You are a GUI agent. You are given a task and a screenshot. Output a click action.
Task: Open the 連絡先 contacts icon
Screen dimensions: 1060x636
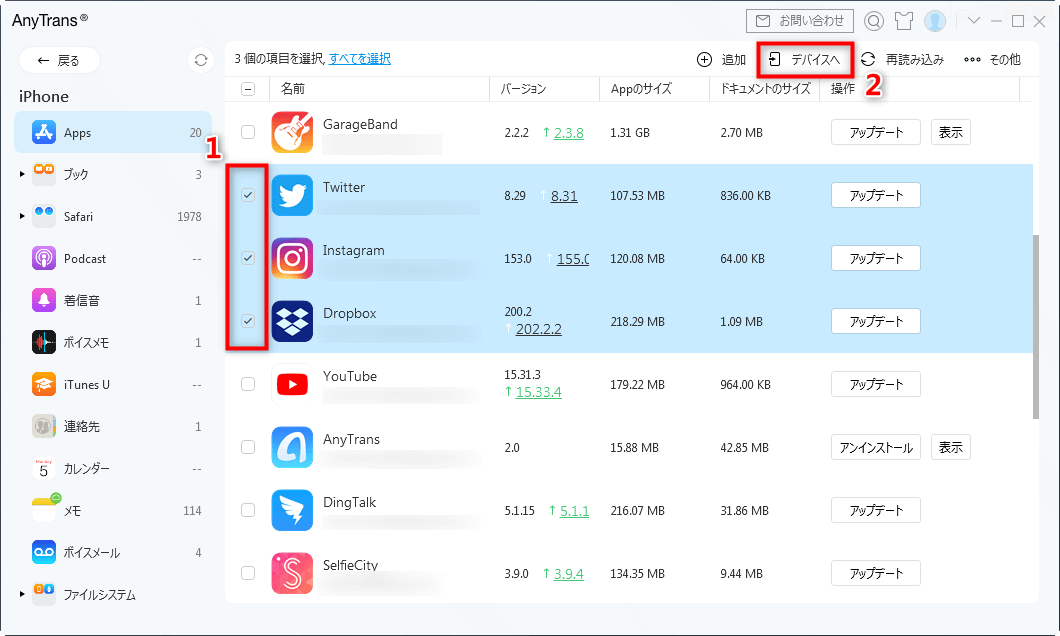pos(44,426)
